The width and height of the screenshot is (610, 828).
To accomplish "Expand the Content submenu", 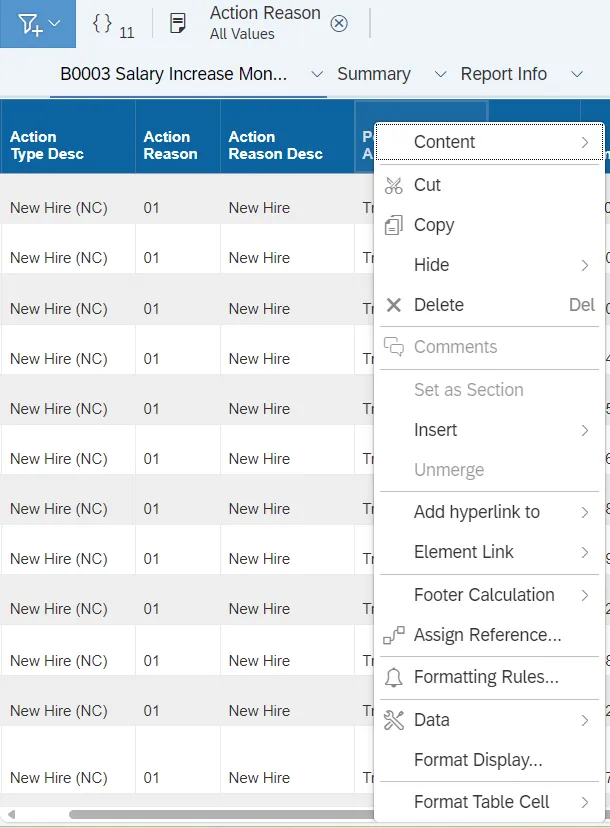I will pos(585,142).
